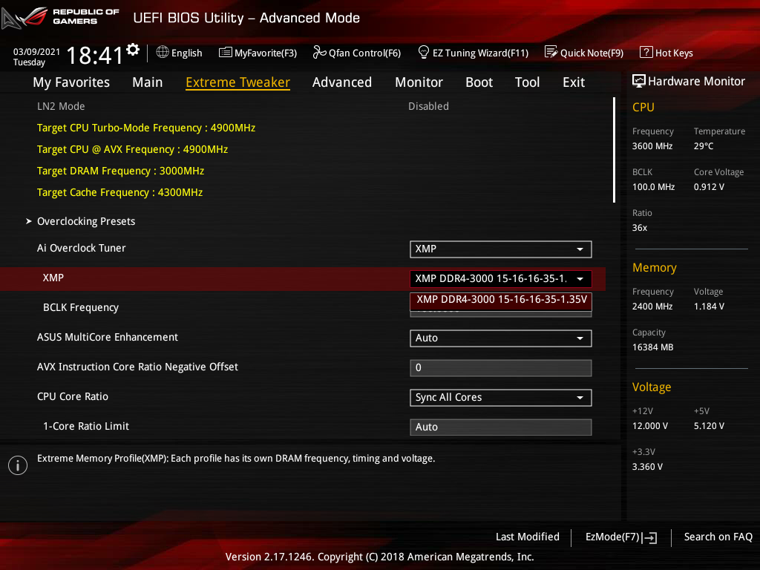Open the Boot tab
The width and height of the screenshot is (760, 570).
[479, 82]
